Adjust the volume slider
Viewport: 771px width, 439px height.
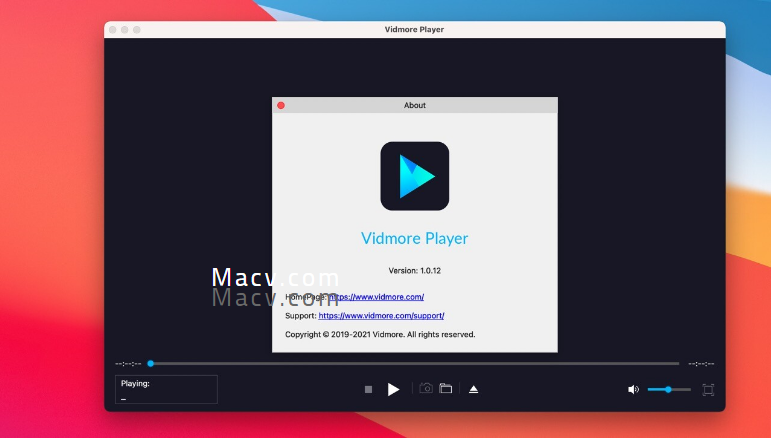(669, 389)
